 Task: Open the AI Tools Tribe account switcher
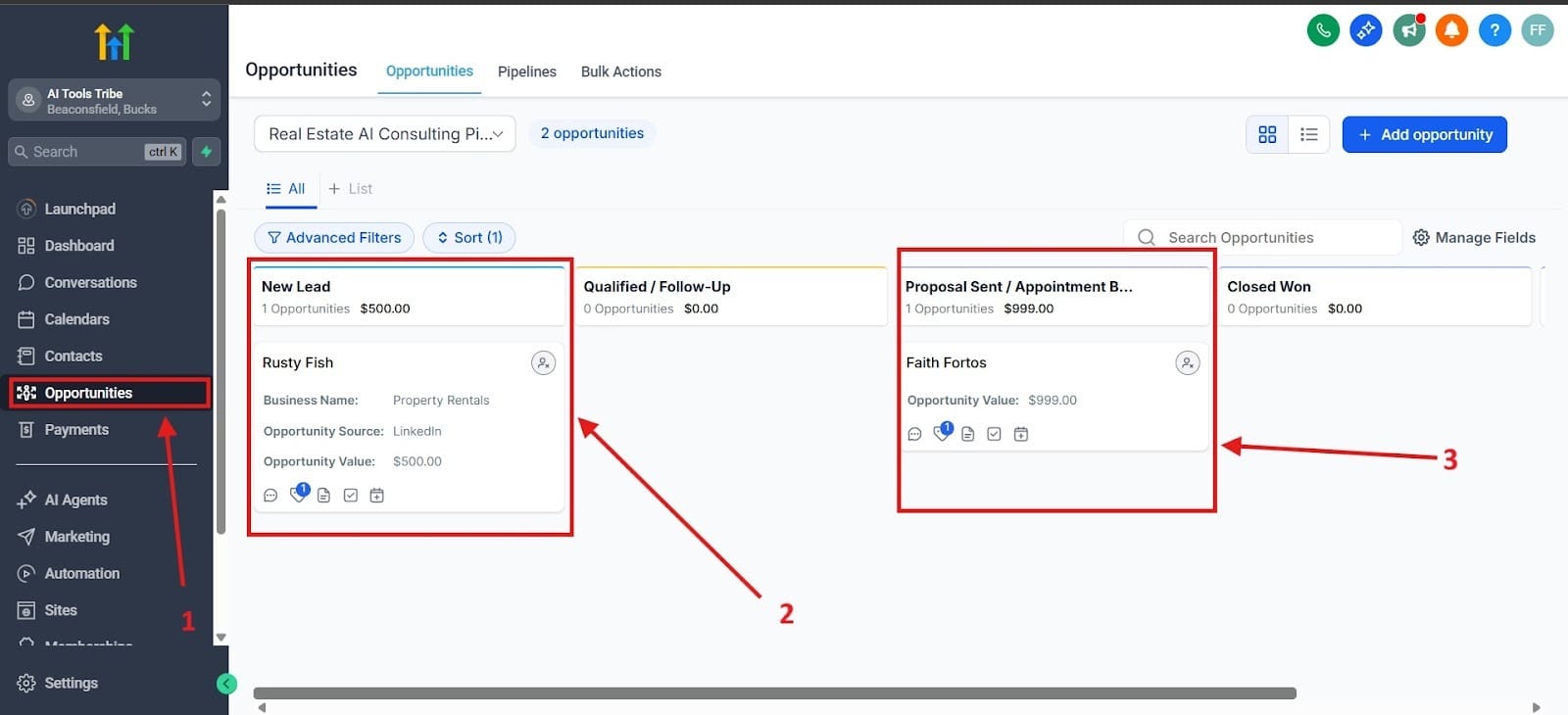114,101
